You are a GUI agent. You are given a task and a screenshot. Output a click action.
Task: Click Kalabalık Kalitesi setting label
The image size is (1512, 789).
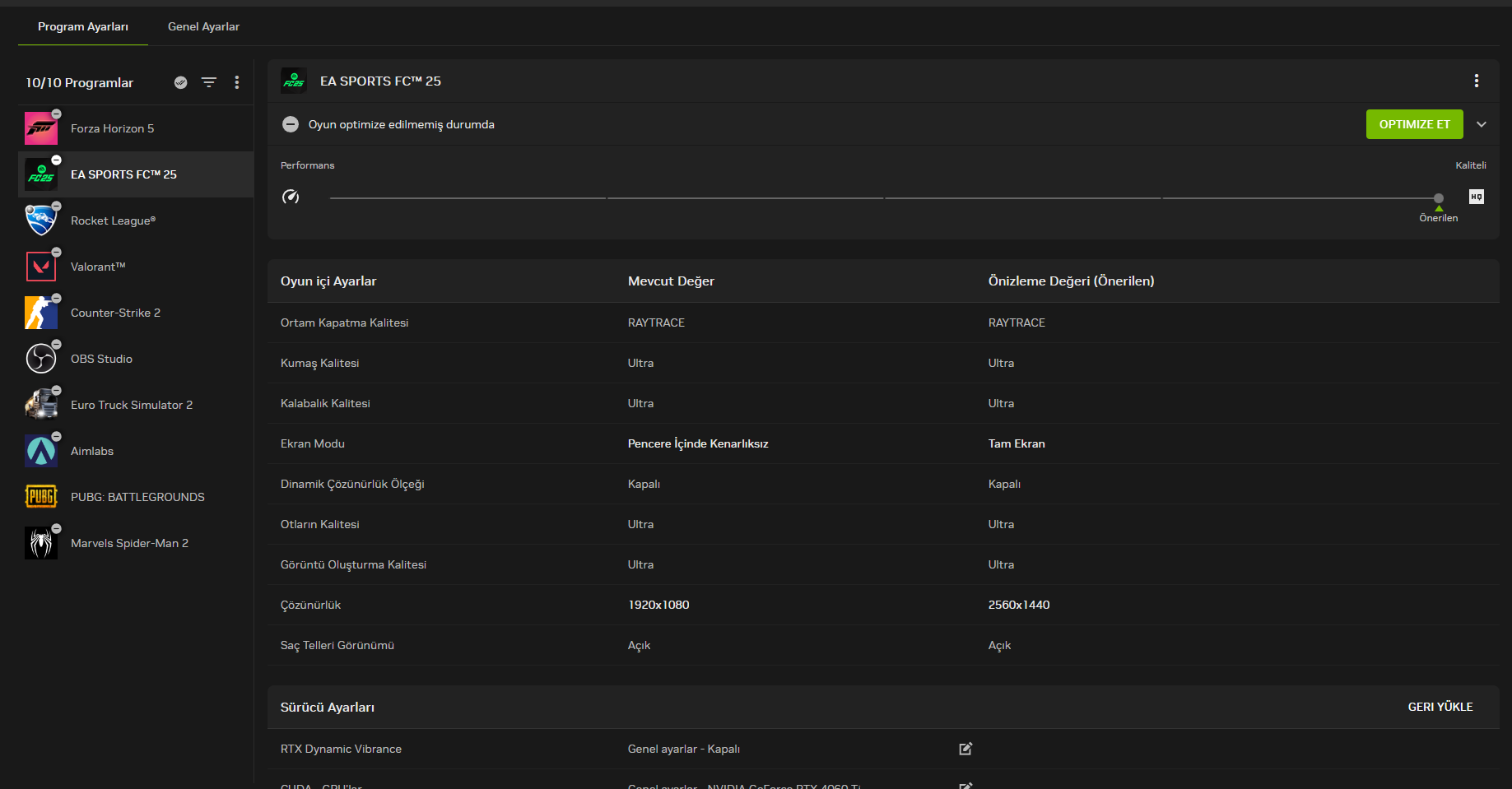coord(325,403)
